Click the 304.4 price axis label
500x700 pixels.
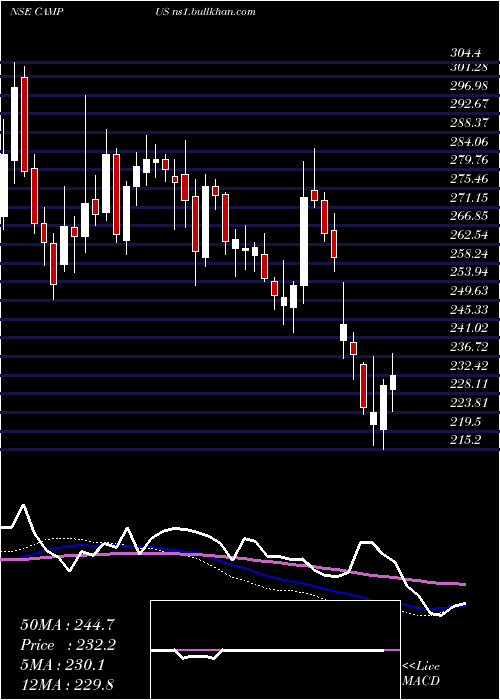pyautogui.click(x=466, y=53)
